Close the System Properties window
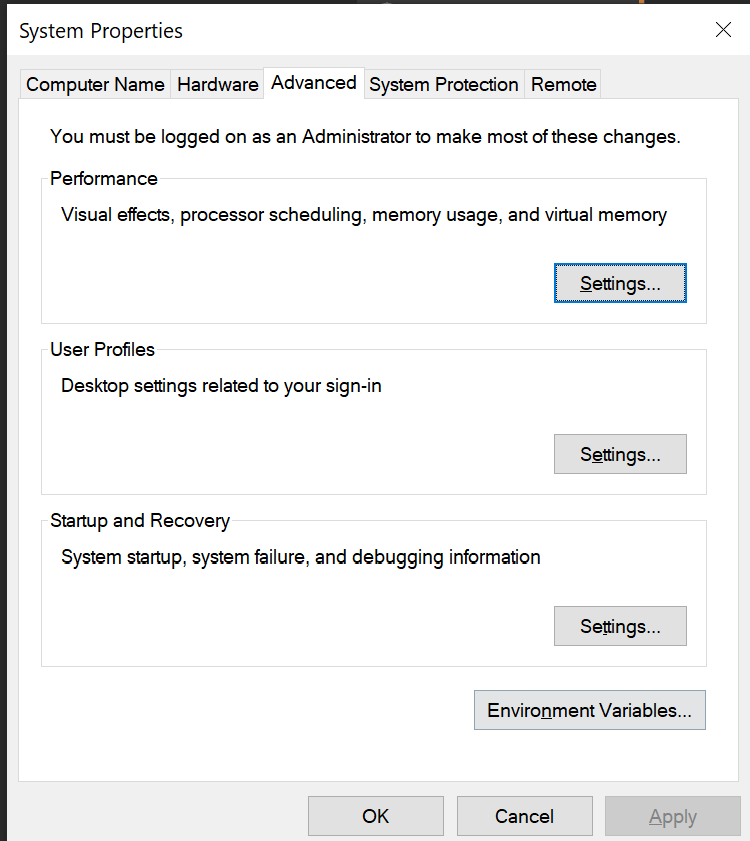The image size is (750, 841). 723,30
